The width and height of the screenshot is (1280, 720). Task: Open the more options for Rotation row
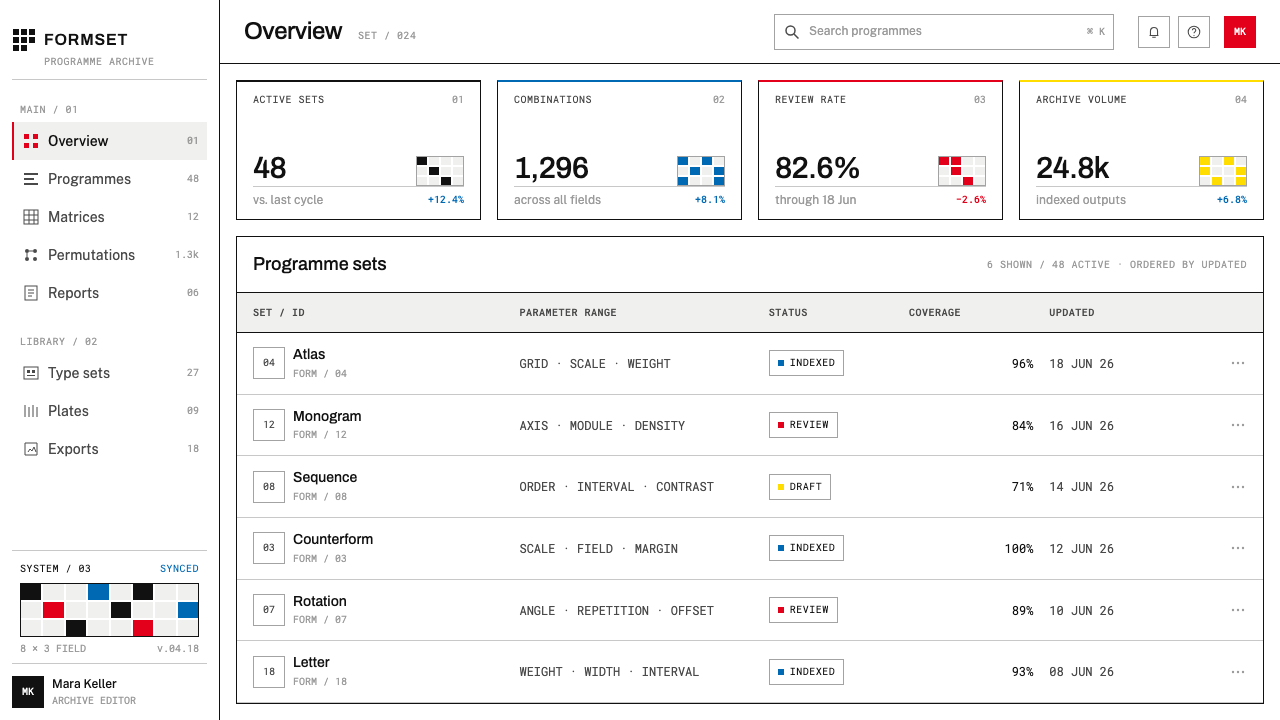point(1238,610)
